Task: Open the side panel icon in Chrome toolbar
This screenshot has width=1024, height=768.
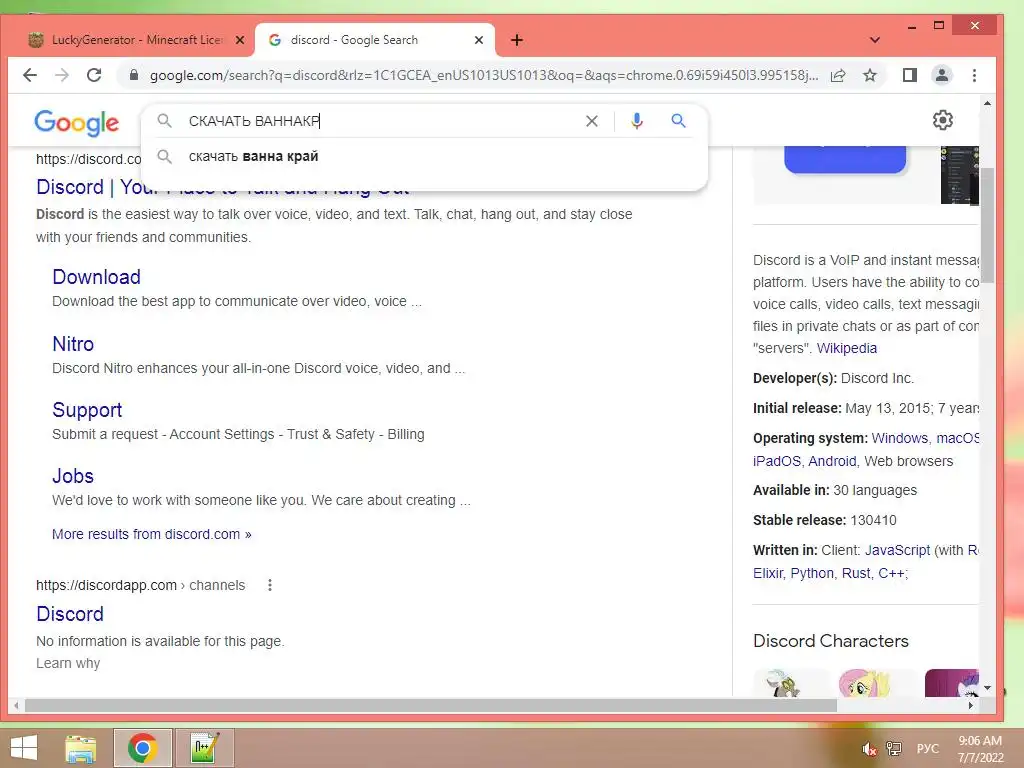Action: click(x=910, y=75)
